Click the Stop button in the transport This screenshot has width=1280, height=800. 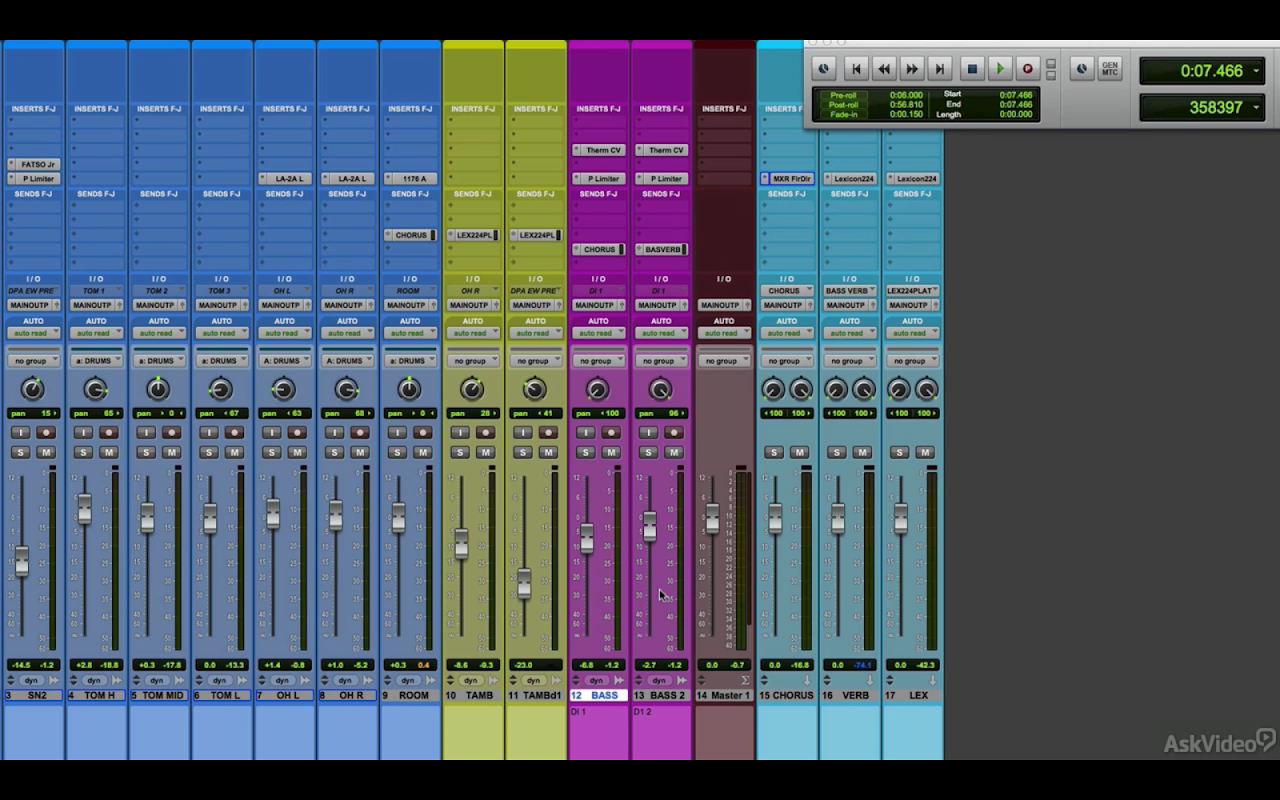point(971,69)
